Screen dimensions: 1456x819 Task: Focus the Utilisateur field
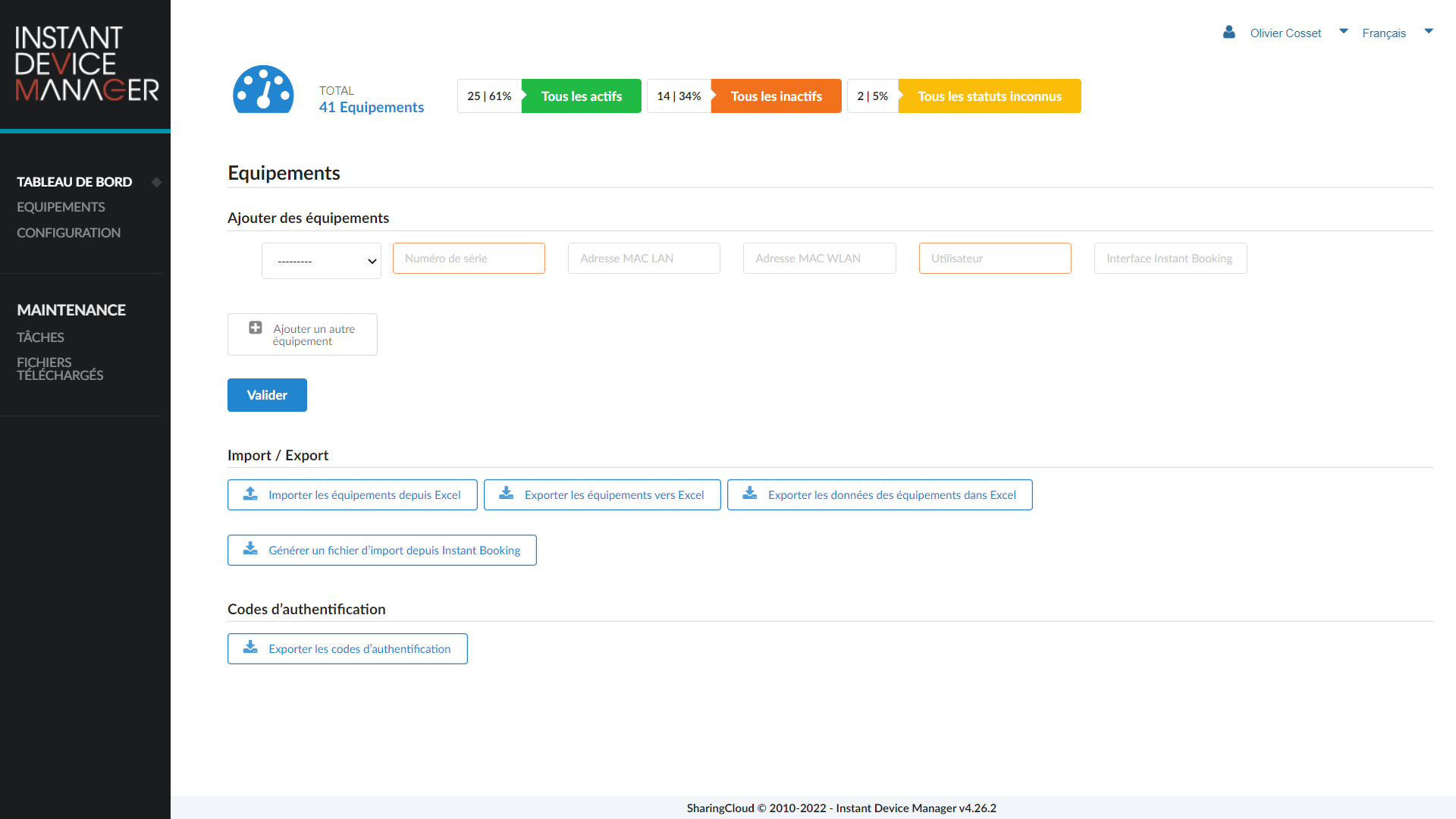(x=995, y=259)
